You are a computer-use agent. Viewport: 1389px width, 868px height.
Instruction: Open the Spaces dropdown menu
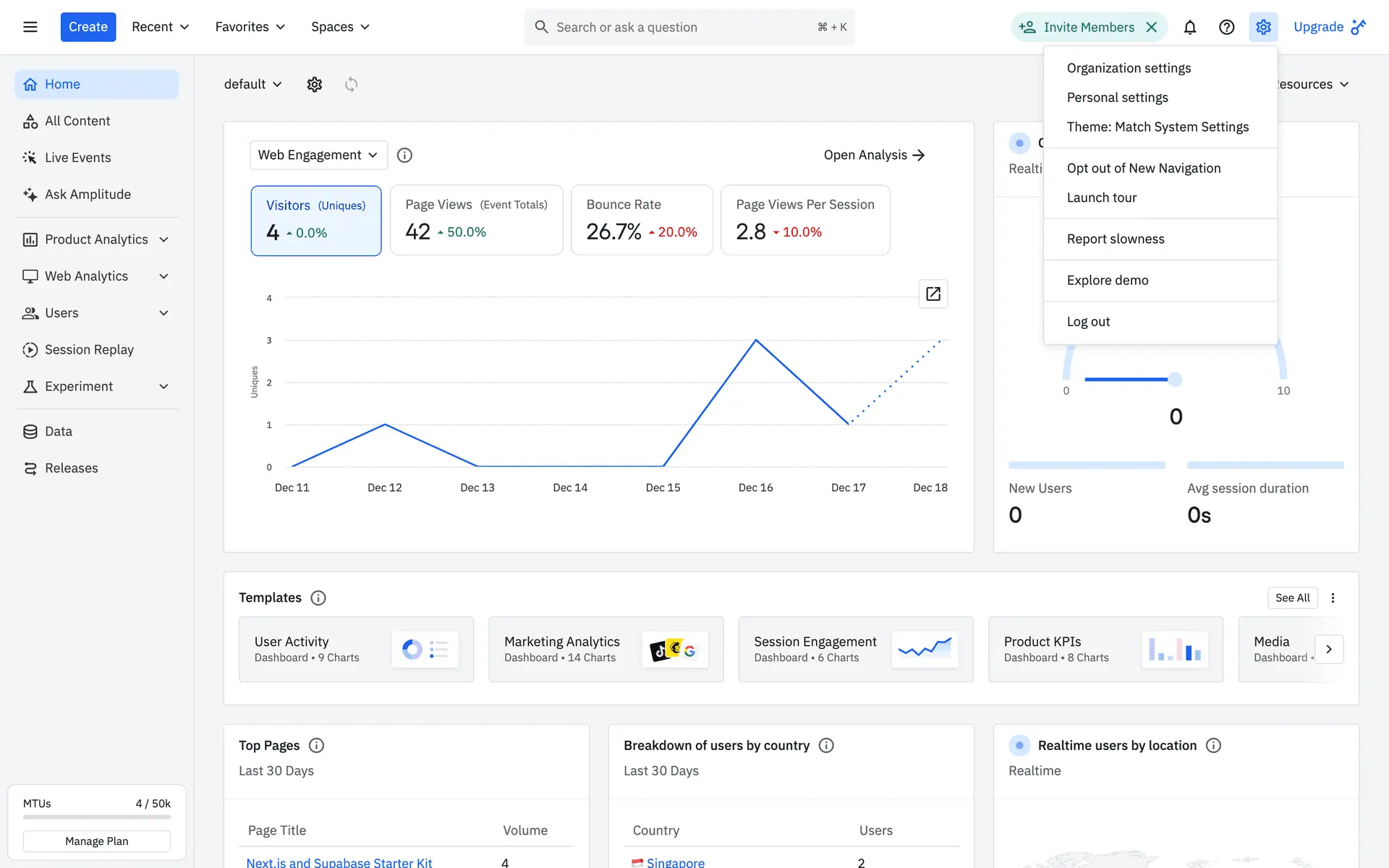[x=340, y=27]
